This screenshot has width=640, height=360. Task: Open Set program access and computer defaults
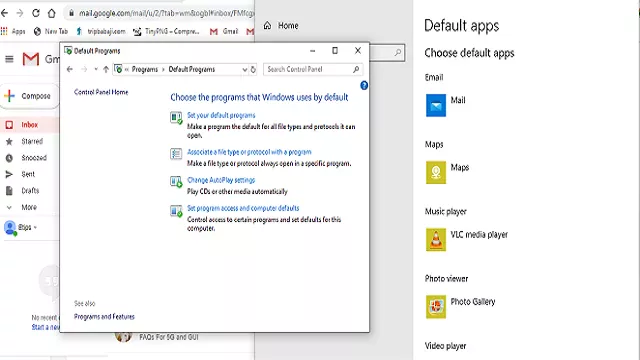(x=243, y=208)
